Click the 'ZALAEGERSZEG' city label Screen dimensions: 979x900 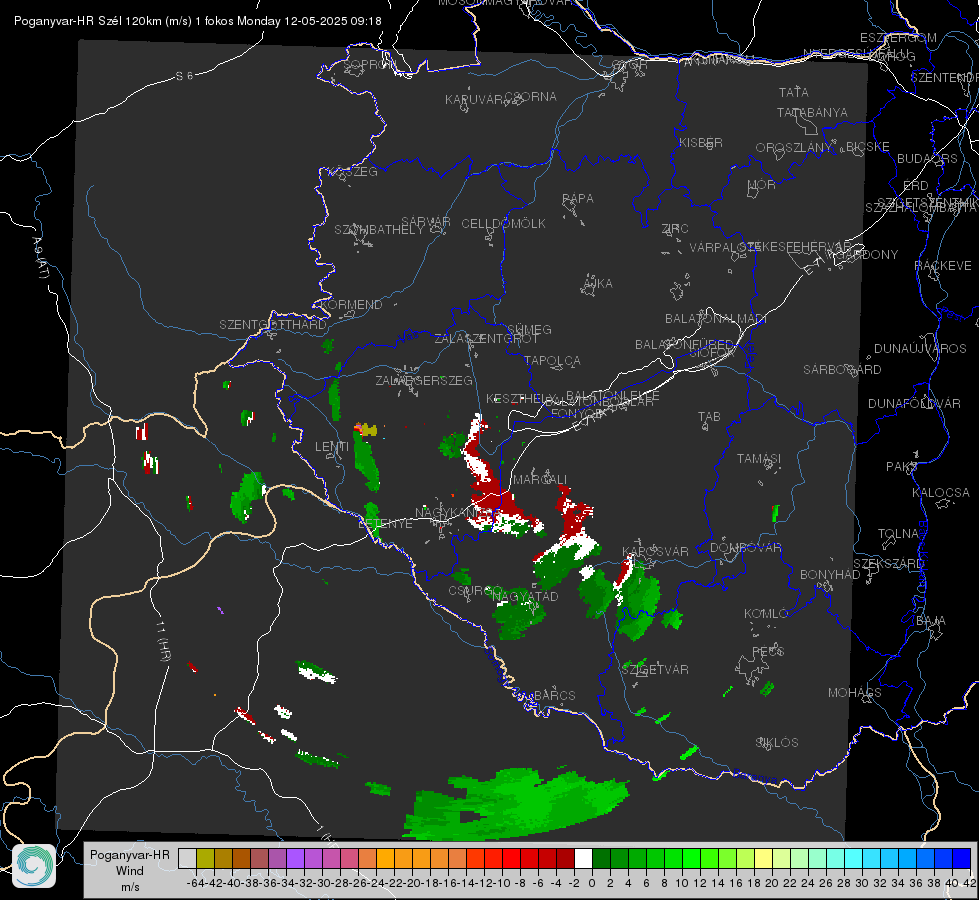pos(424,380)
